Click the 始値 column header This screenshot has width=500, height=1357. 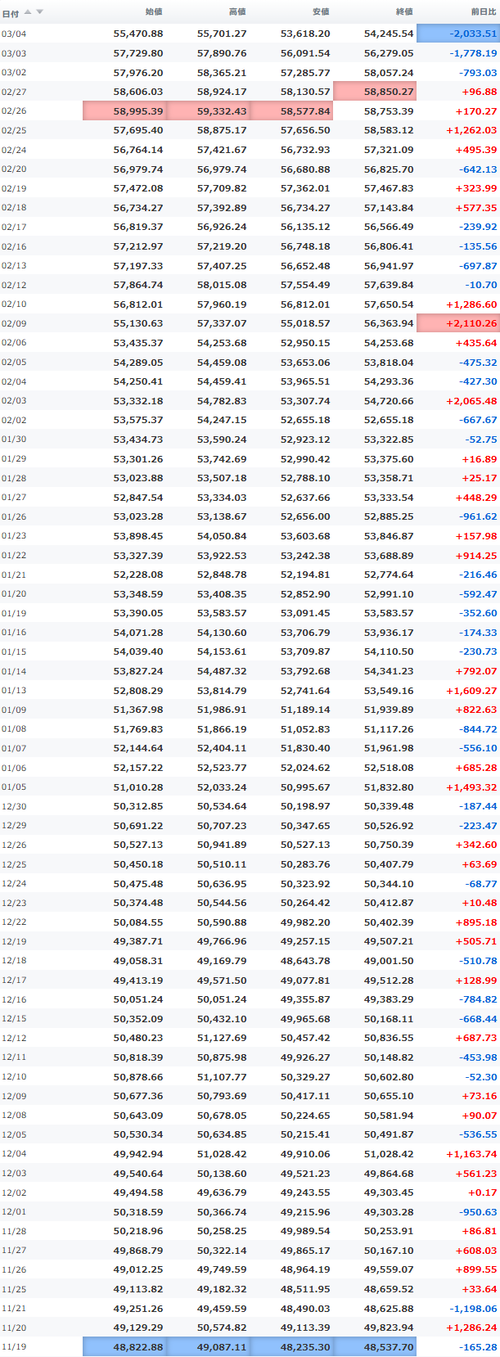[x=153, y=11]
